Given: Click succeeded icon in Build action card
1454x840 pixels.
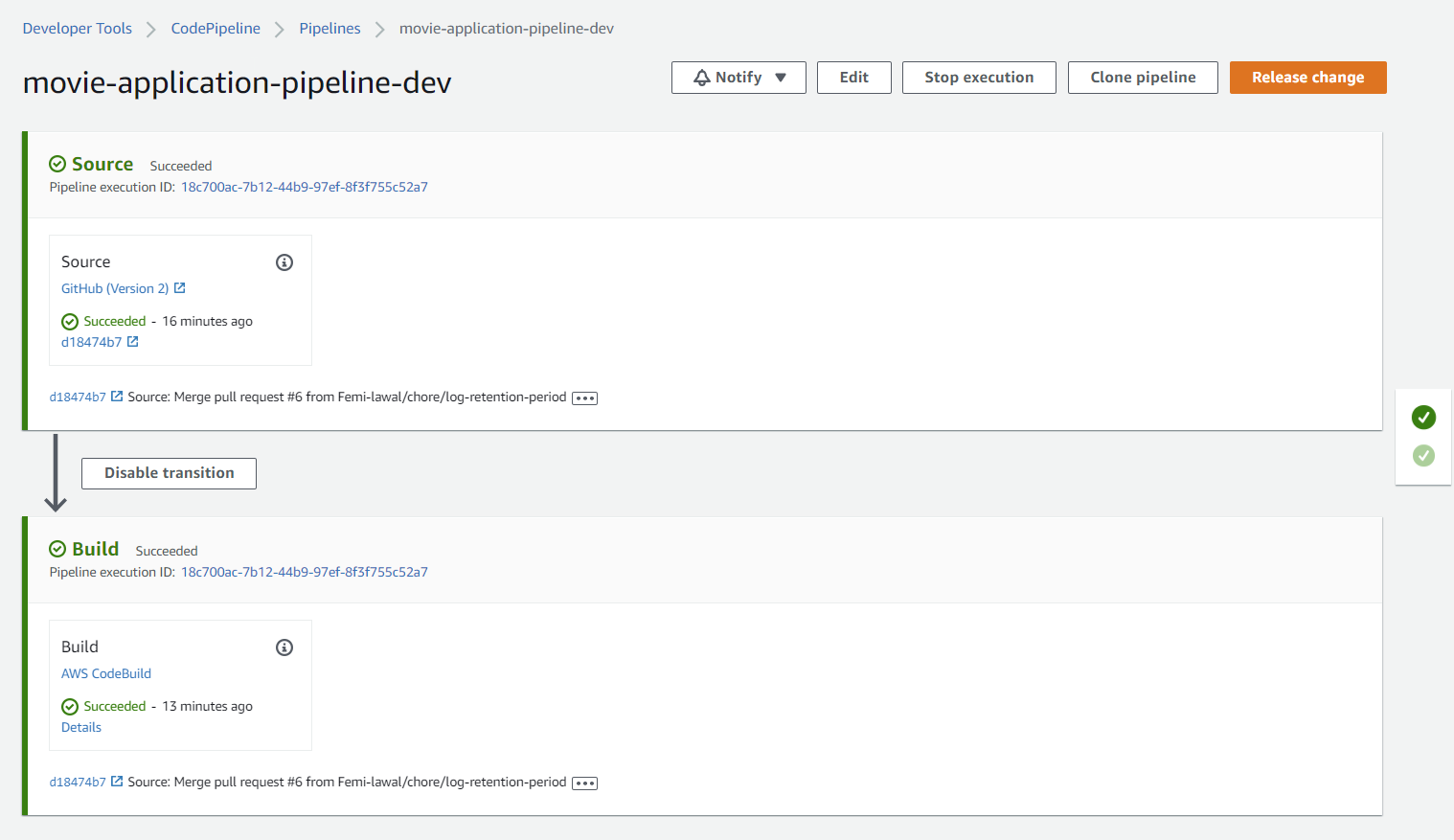Looking at the screenshot, I should [70, 707].
